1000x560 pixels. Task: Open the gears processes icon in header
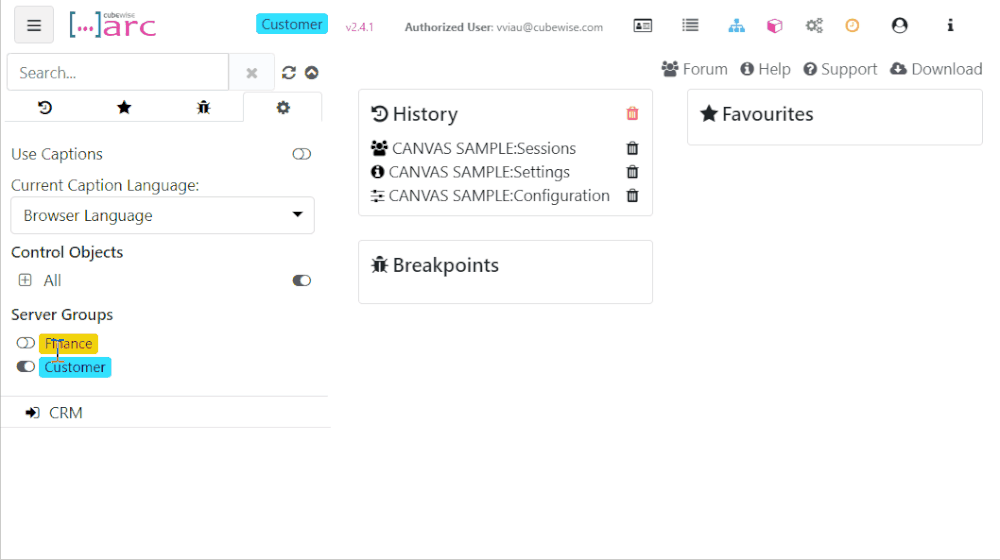[x=814, y=26]
